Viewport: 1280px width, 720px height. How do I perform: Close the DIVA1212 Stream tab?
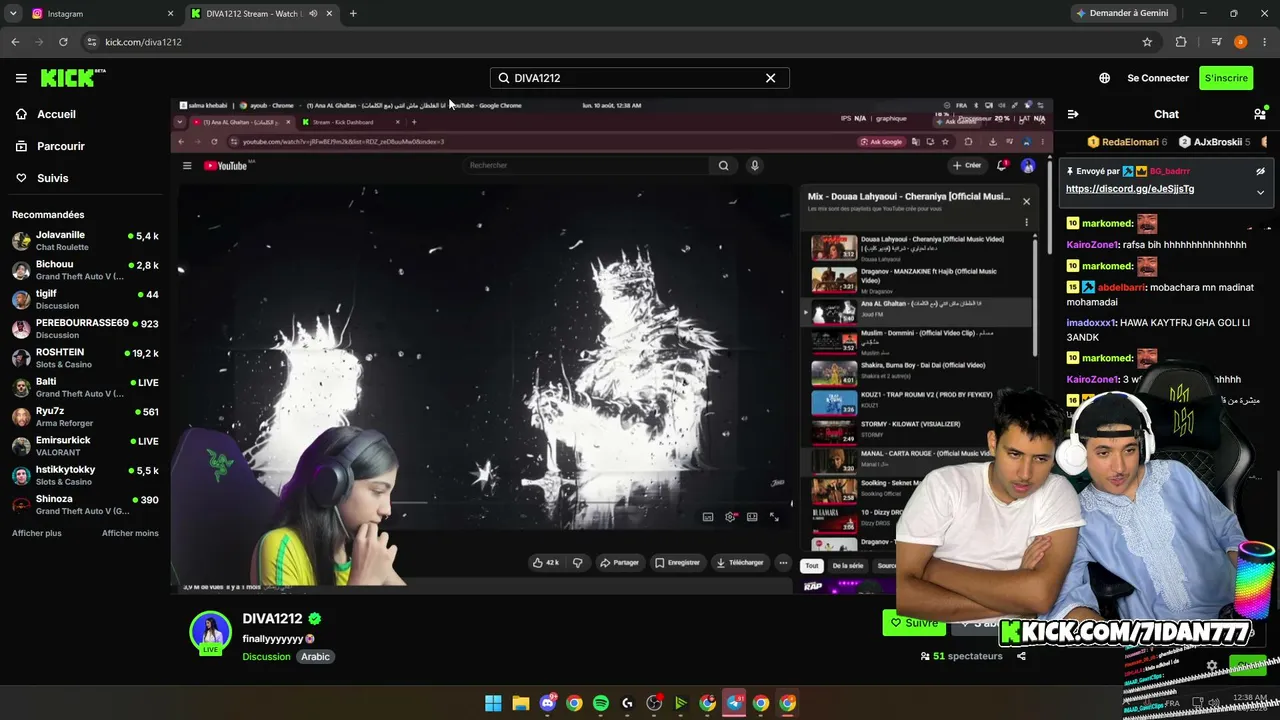click(330, 14)
